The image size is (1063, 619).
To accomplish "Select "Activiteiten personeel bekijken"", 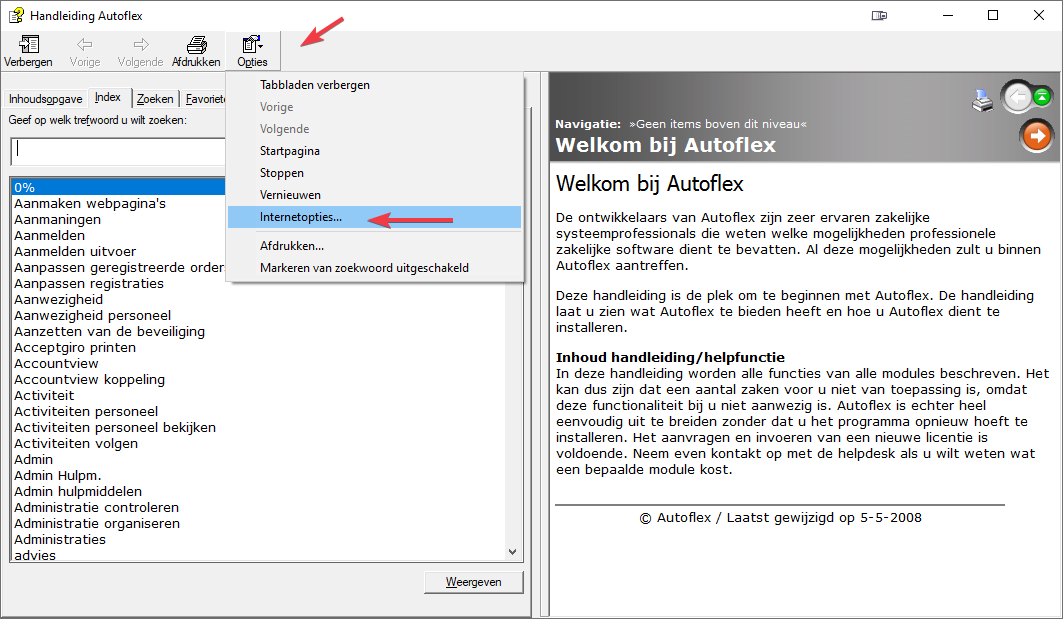I will (115, 427).
